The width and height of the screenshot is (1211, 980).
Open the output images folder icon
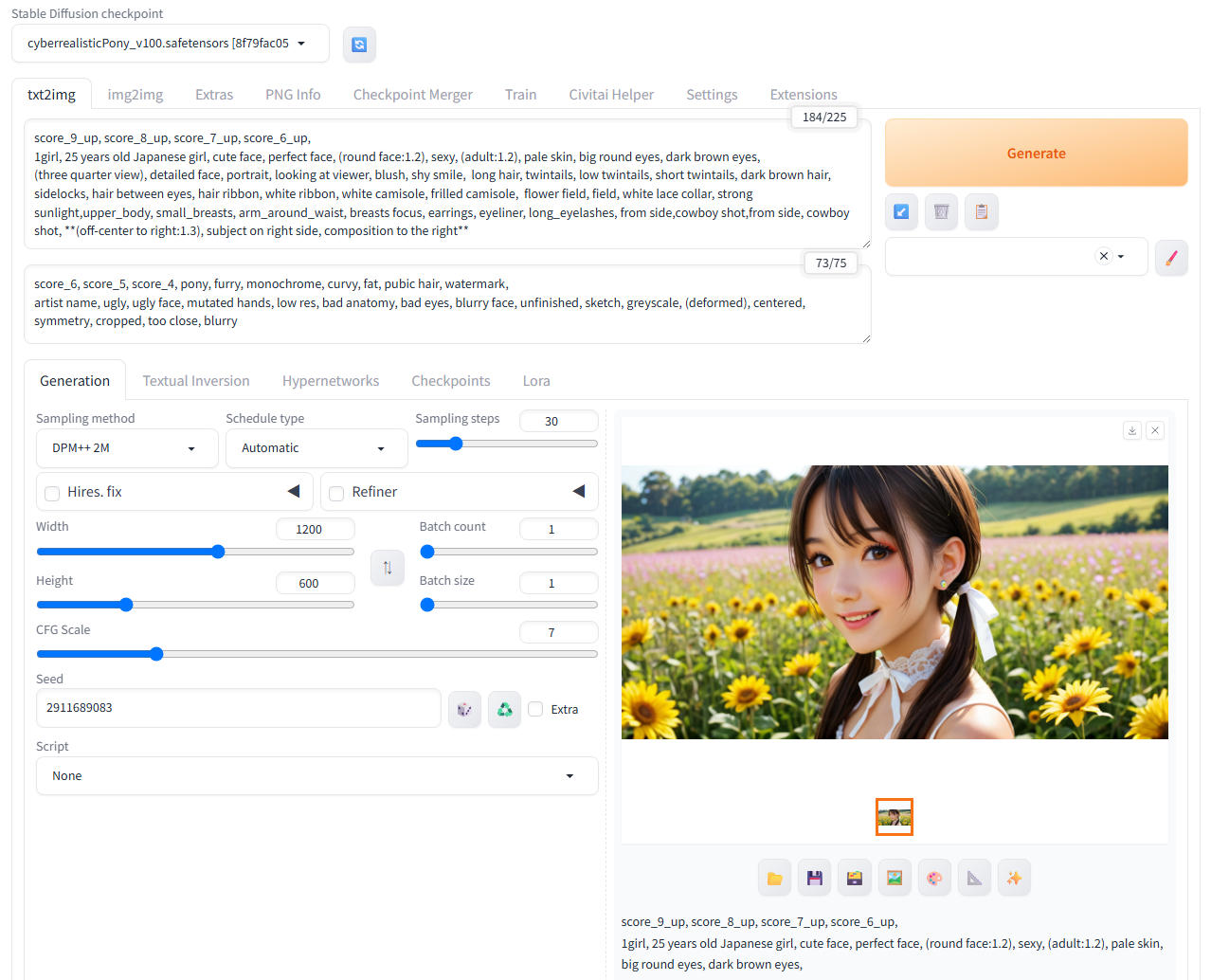775,878
